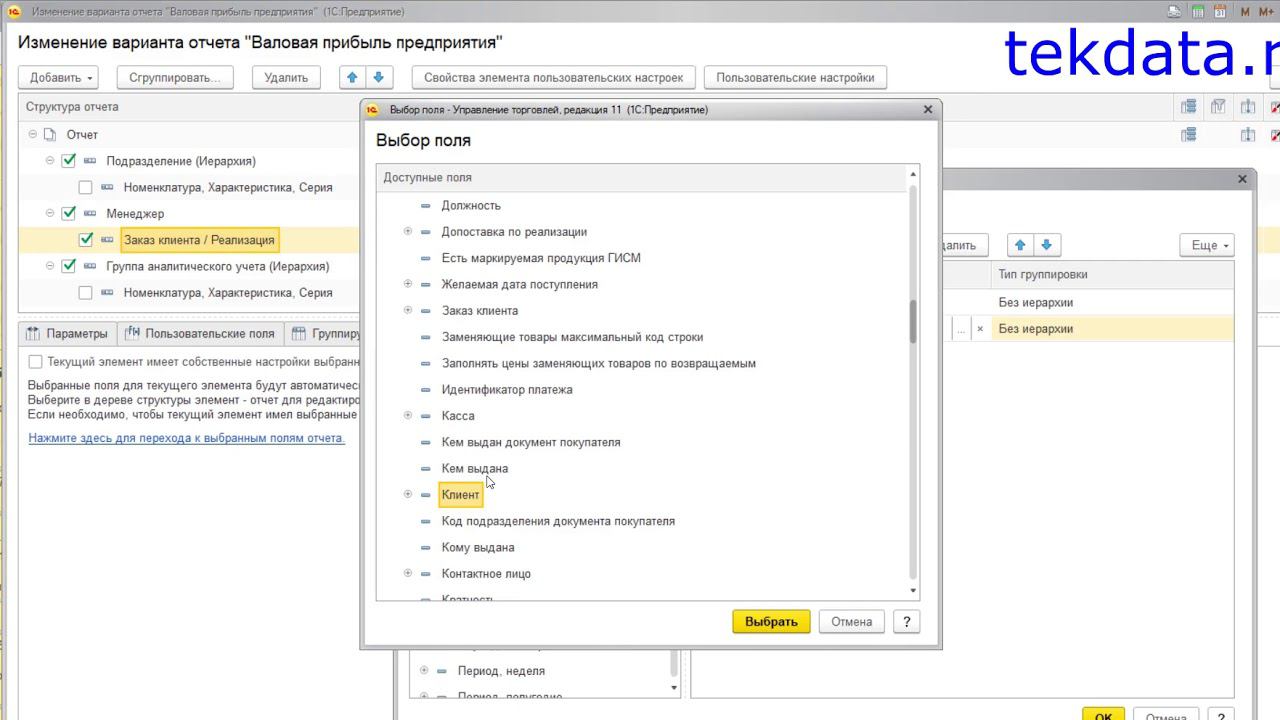Select the Клиент field in the list
1280x720 pixels.
[x=461, y=495]
